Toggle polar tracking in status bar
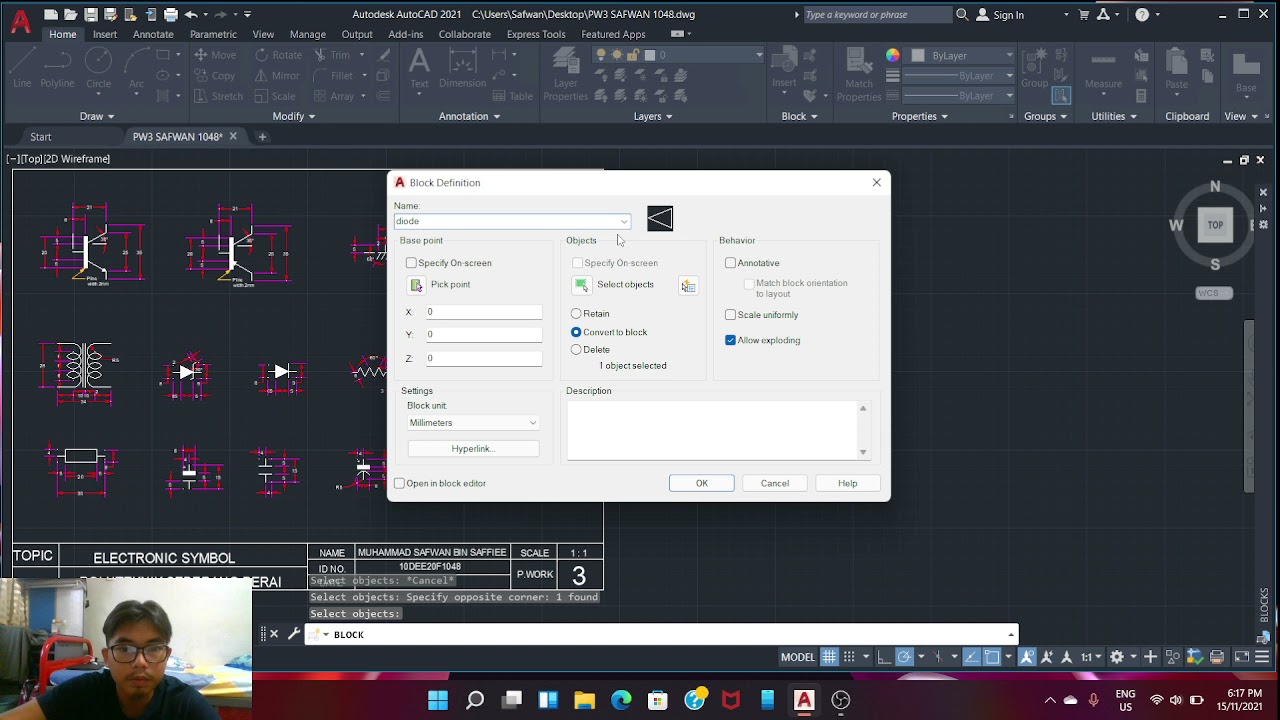Viewport: 1280px width, 720px height. pos(904,657)
